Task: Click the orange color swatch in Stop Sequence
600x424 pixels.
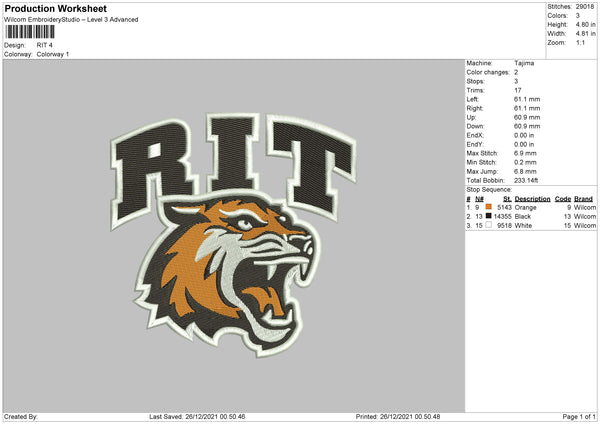Action: tap(488, 207)
